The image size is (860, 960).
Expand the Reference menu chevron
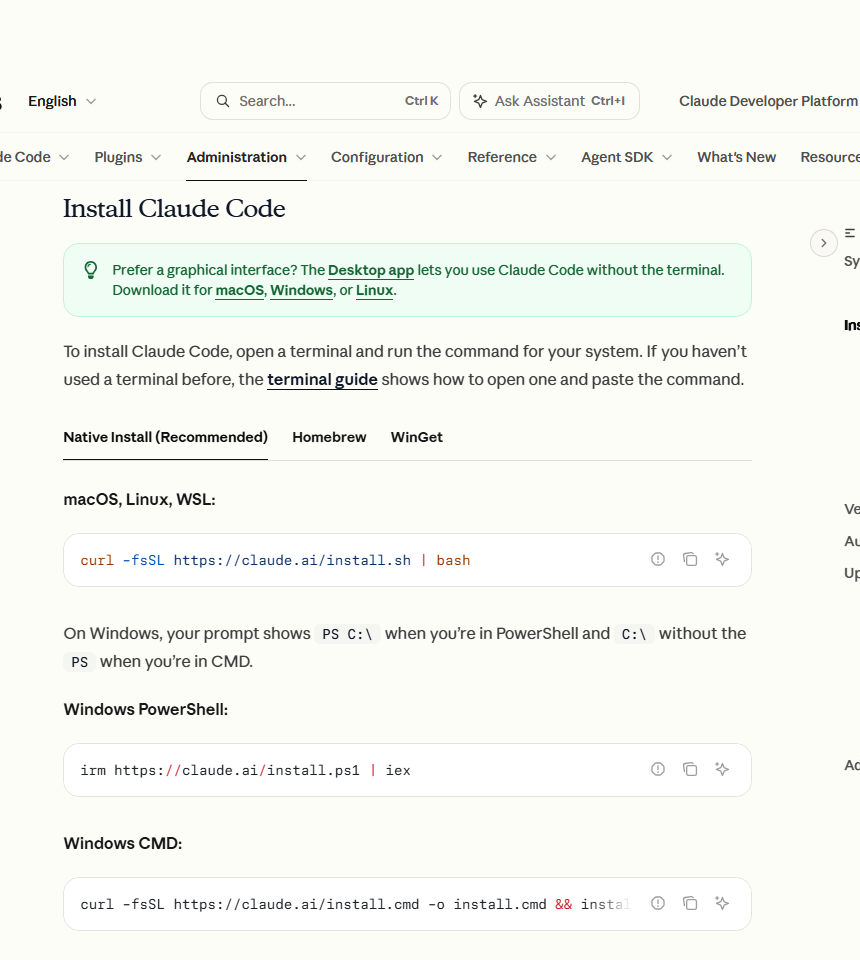[551, 157]
